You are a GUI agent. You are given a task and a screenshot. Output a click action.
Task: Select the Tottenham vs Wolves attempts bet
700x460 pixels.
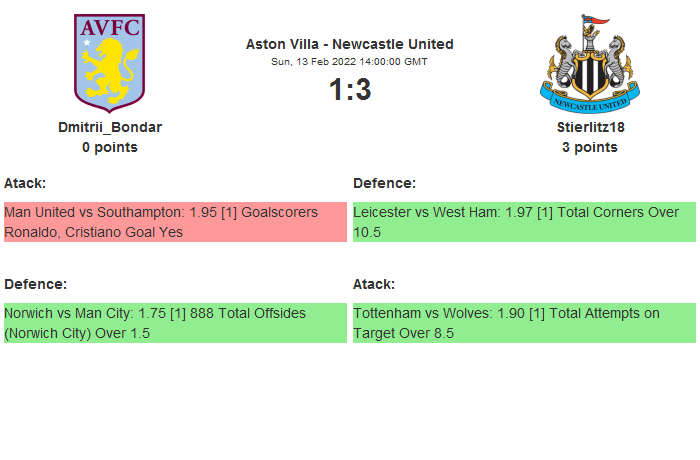pos(524,323)
